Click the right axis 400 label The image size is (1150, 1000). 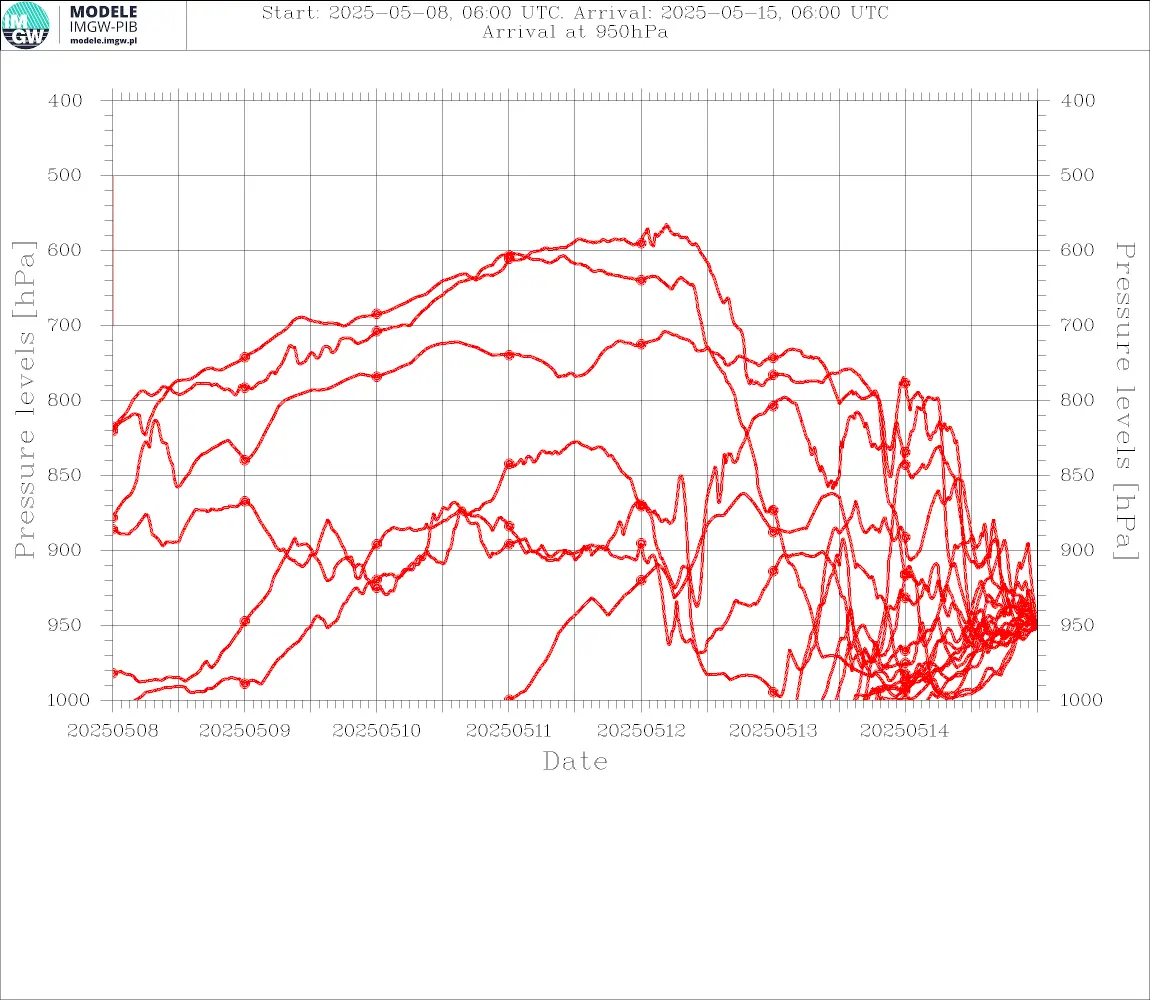pos(1078,101)
